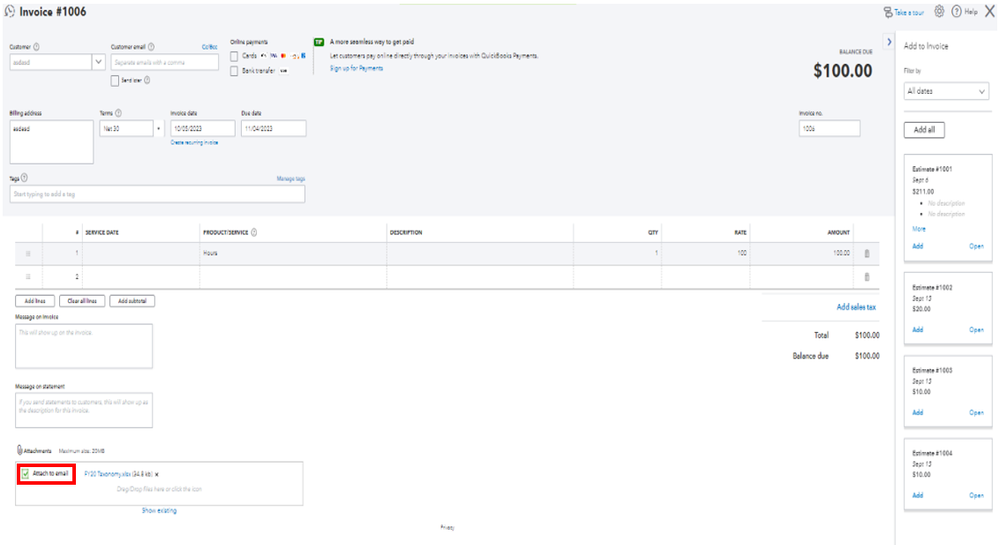Click the help icon next to Tags
Screen dimensions: 999x545
(x=24, y=178)
